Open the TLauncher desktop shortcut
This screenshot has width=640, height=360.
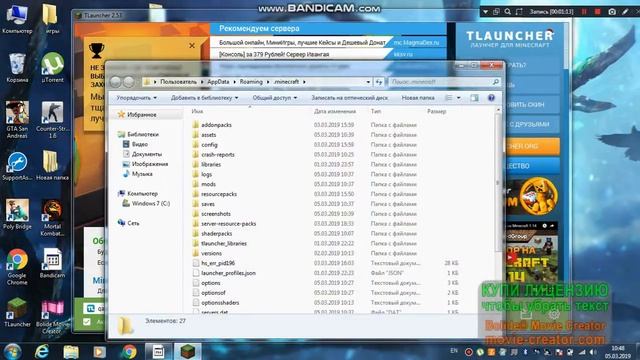pyautogui.click(x=17, y=312)
